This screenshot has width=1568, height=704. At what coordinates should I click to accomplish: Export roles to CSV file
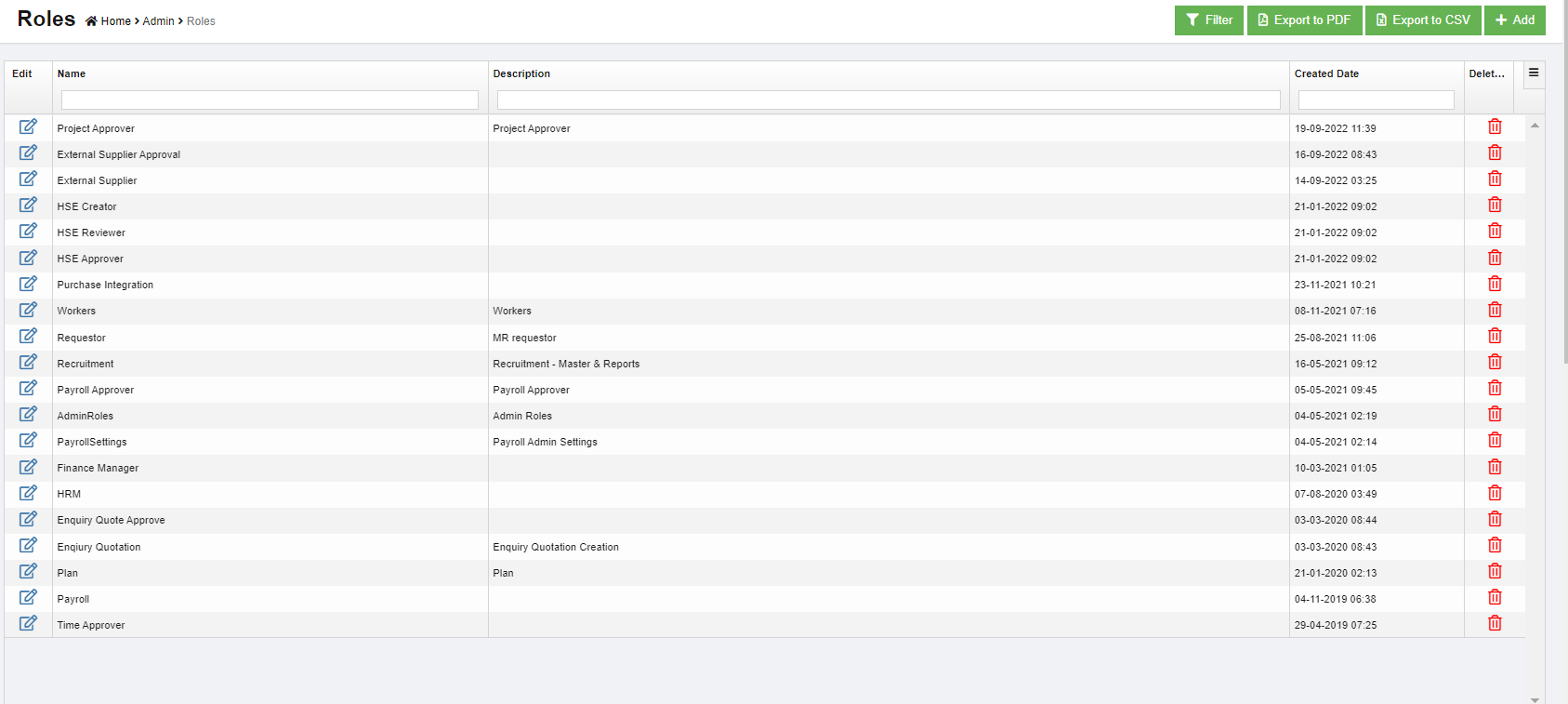point(1422,20)
